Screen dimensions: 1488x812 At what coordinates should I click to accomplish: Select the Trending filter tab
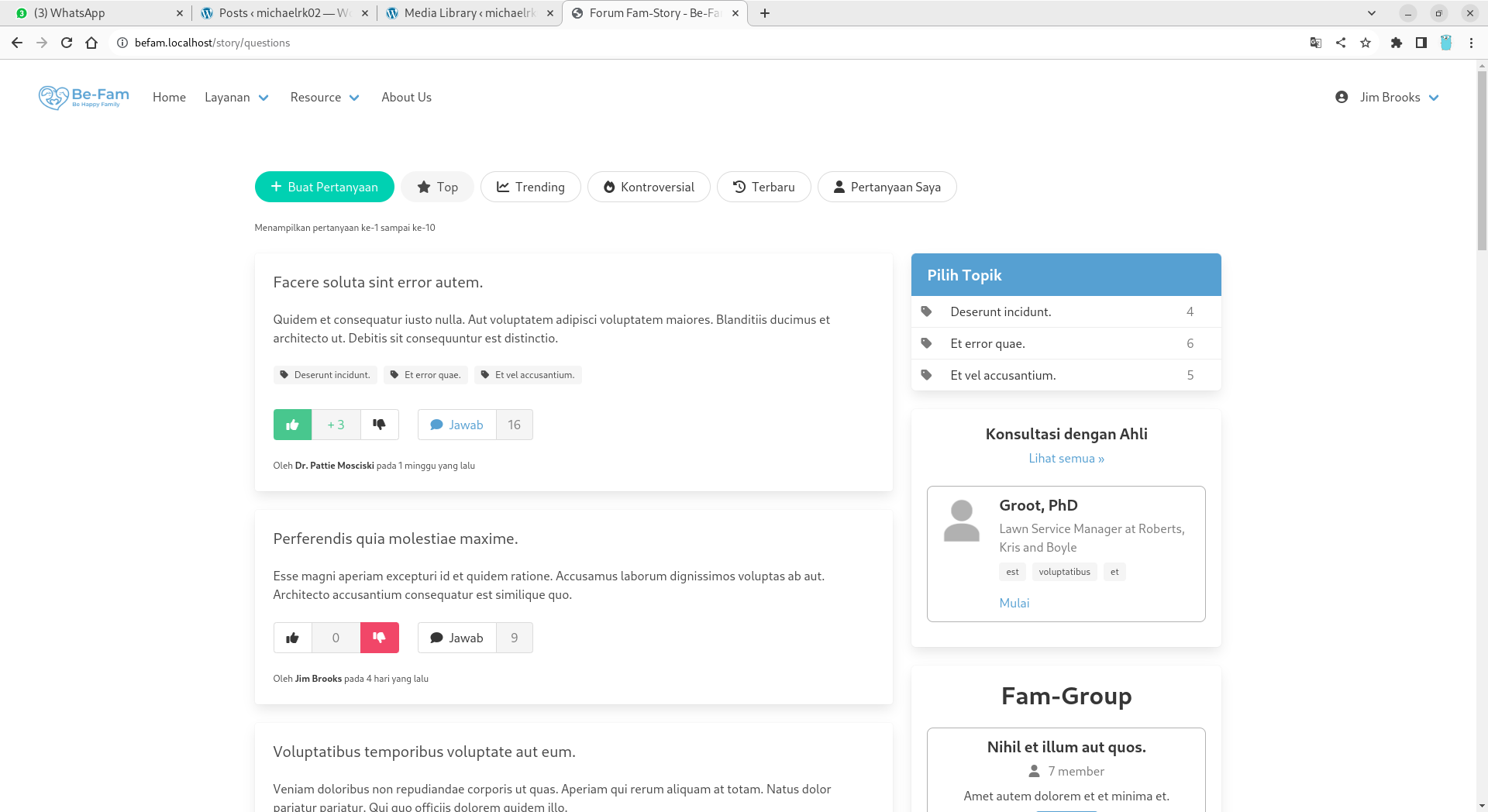pos(531,187)
